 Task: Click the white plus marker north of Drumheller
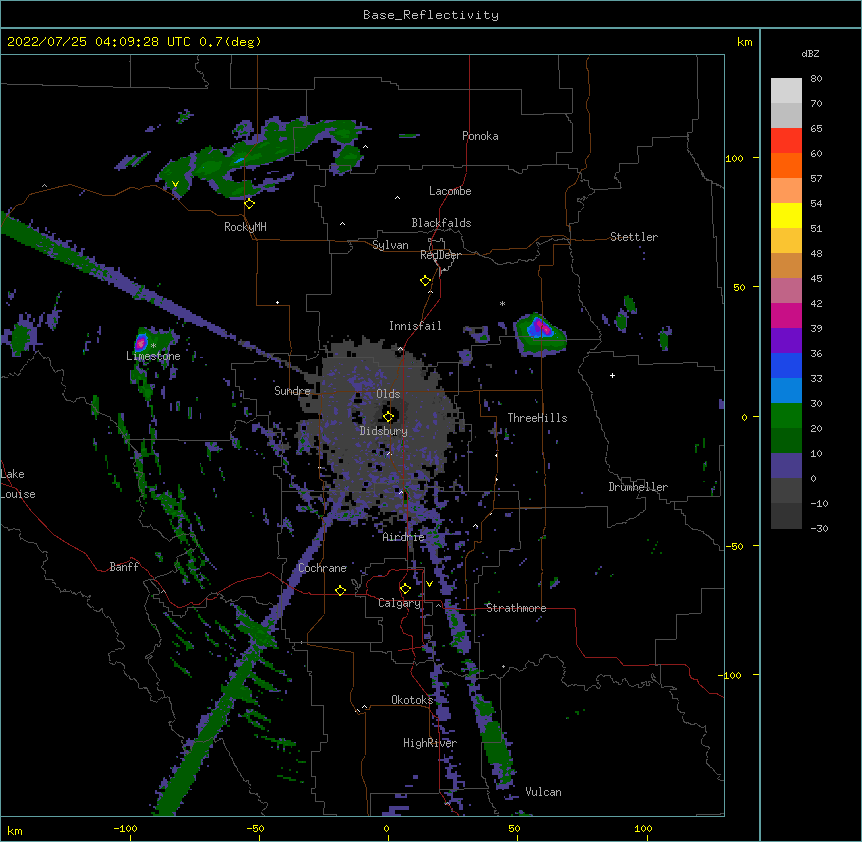tap(612, 375)
